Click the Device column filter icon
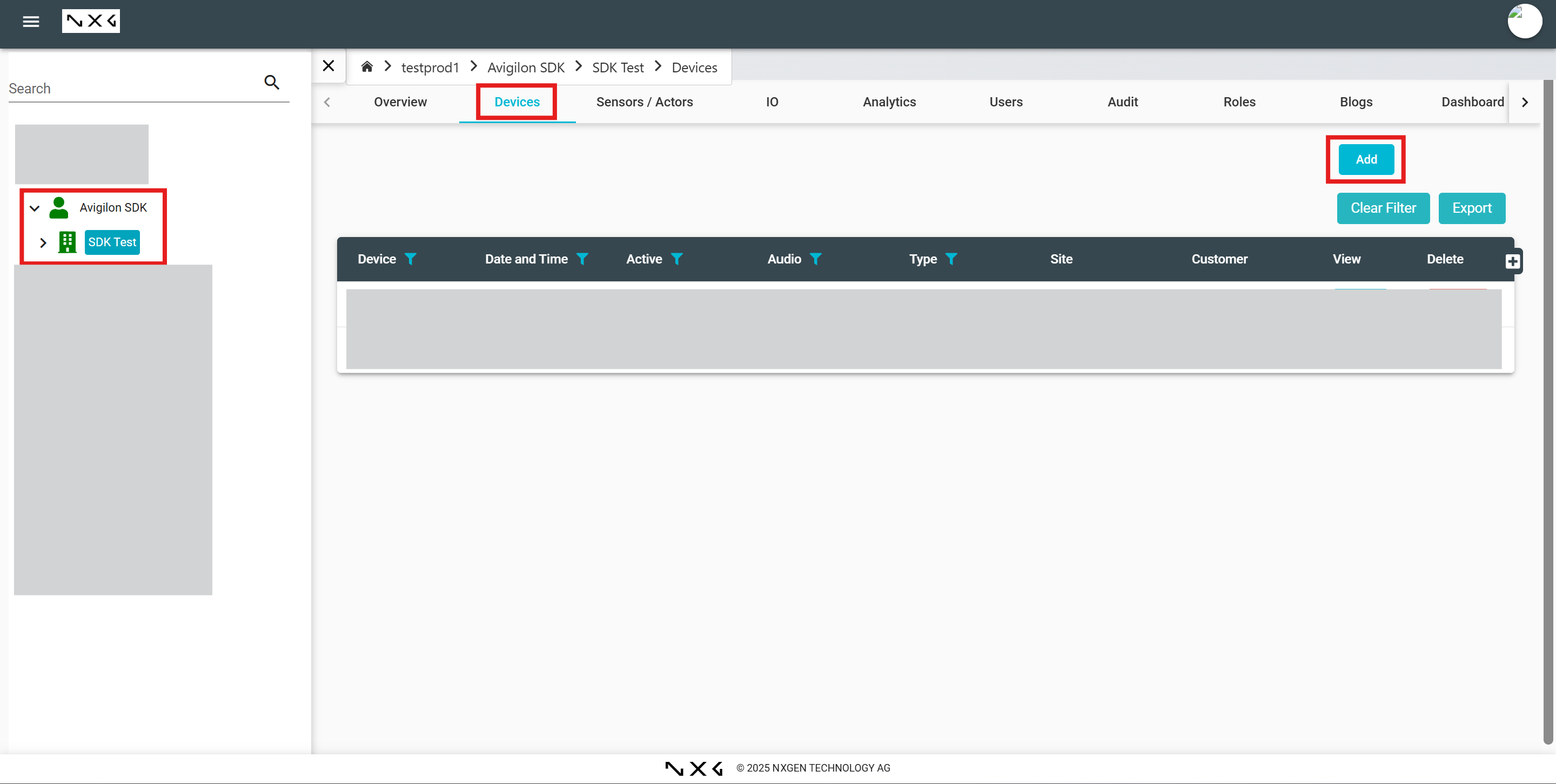Screen dimensions: 1556x784 coord(410,259)
